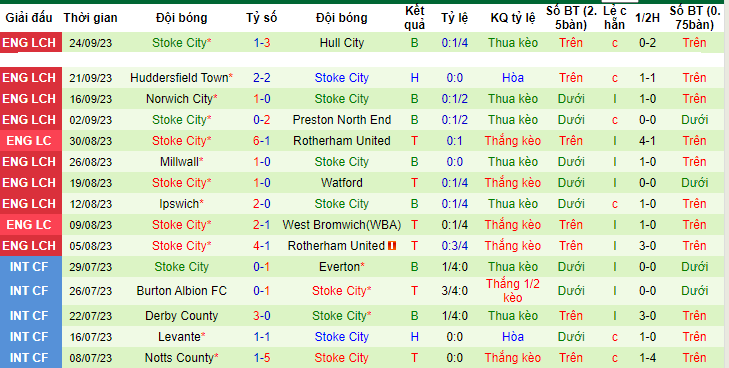729x368 pixels.
Task: Click the ENG LCH league badge for 24/09/23
Action: 29,43
